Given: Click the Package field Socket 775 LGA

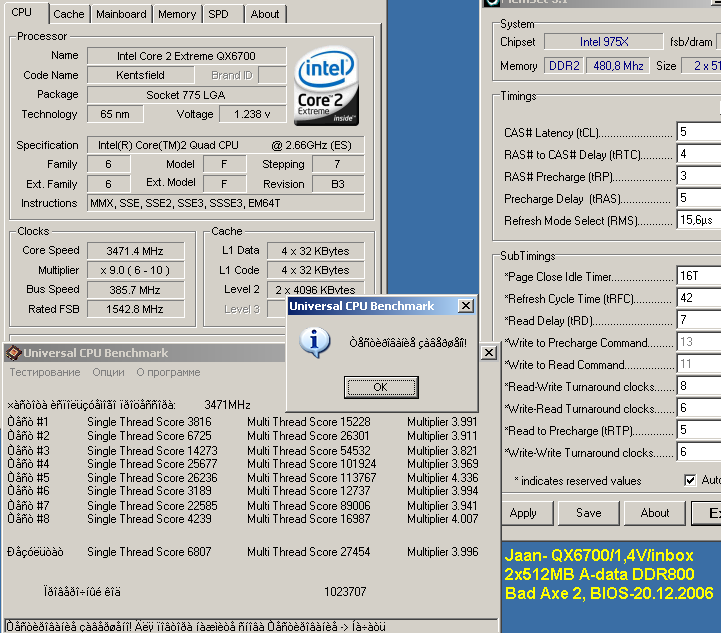Looking at the screenshot, I should pos(186,95).
